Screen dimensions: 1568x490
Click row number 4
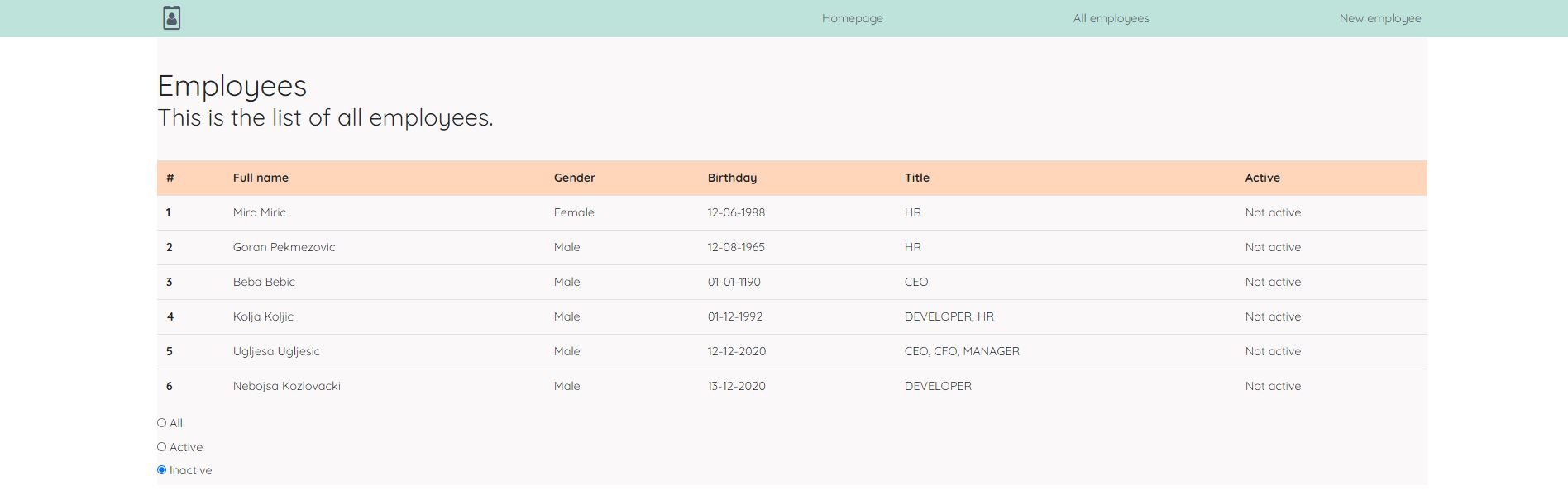coord(170,316)
